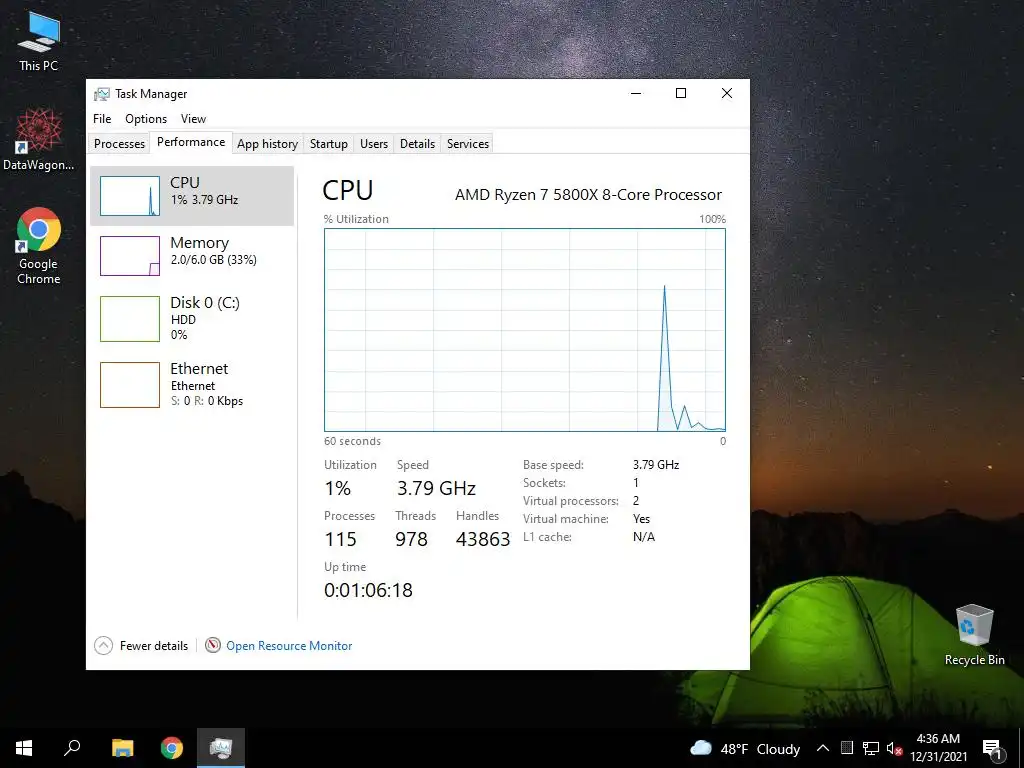
Task: Switch to the Services tab
Action: pyautogui.click(x=468, y=144)
